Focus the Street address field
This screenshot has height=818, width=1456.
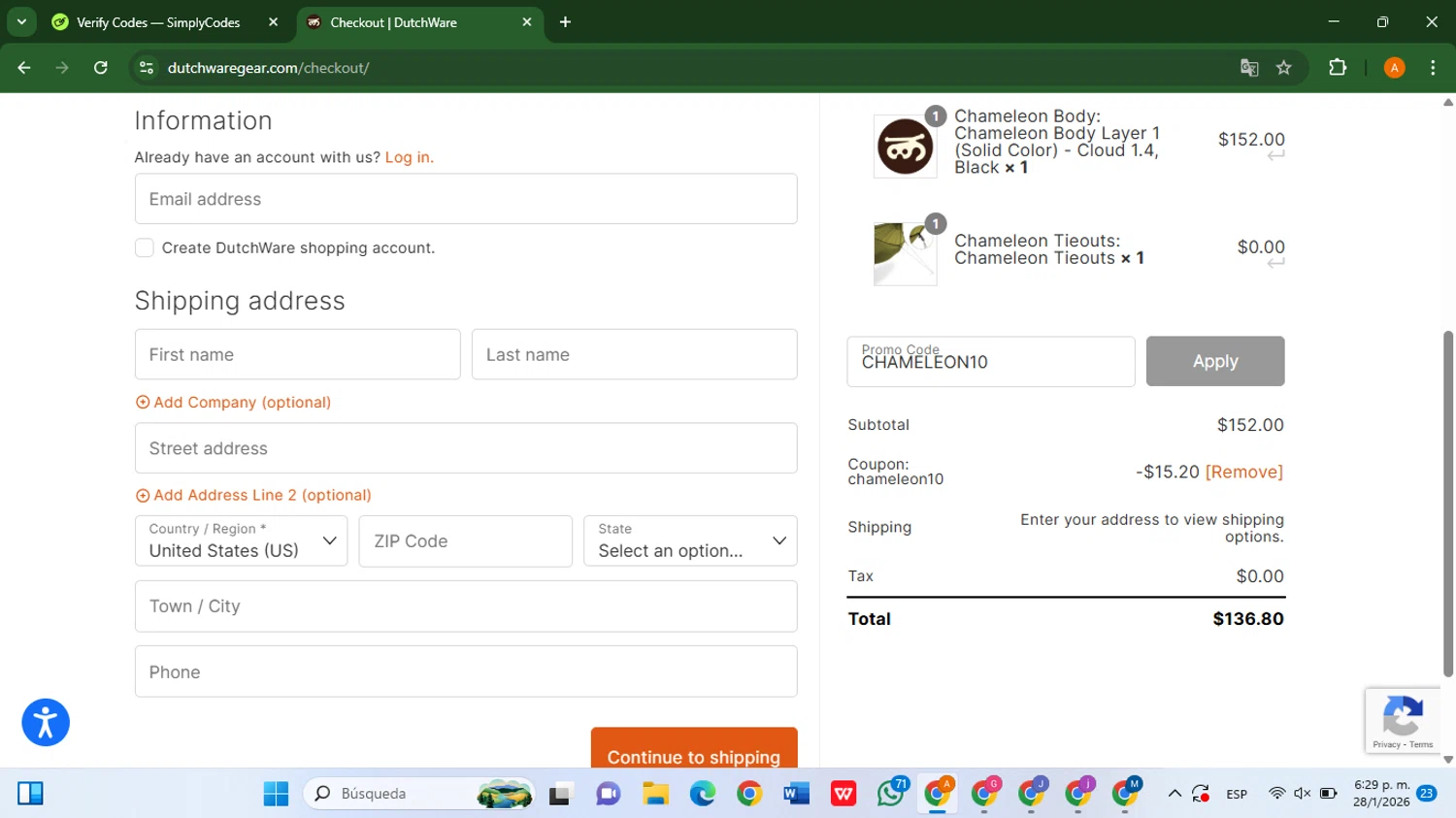(466, 448)
